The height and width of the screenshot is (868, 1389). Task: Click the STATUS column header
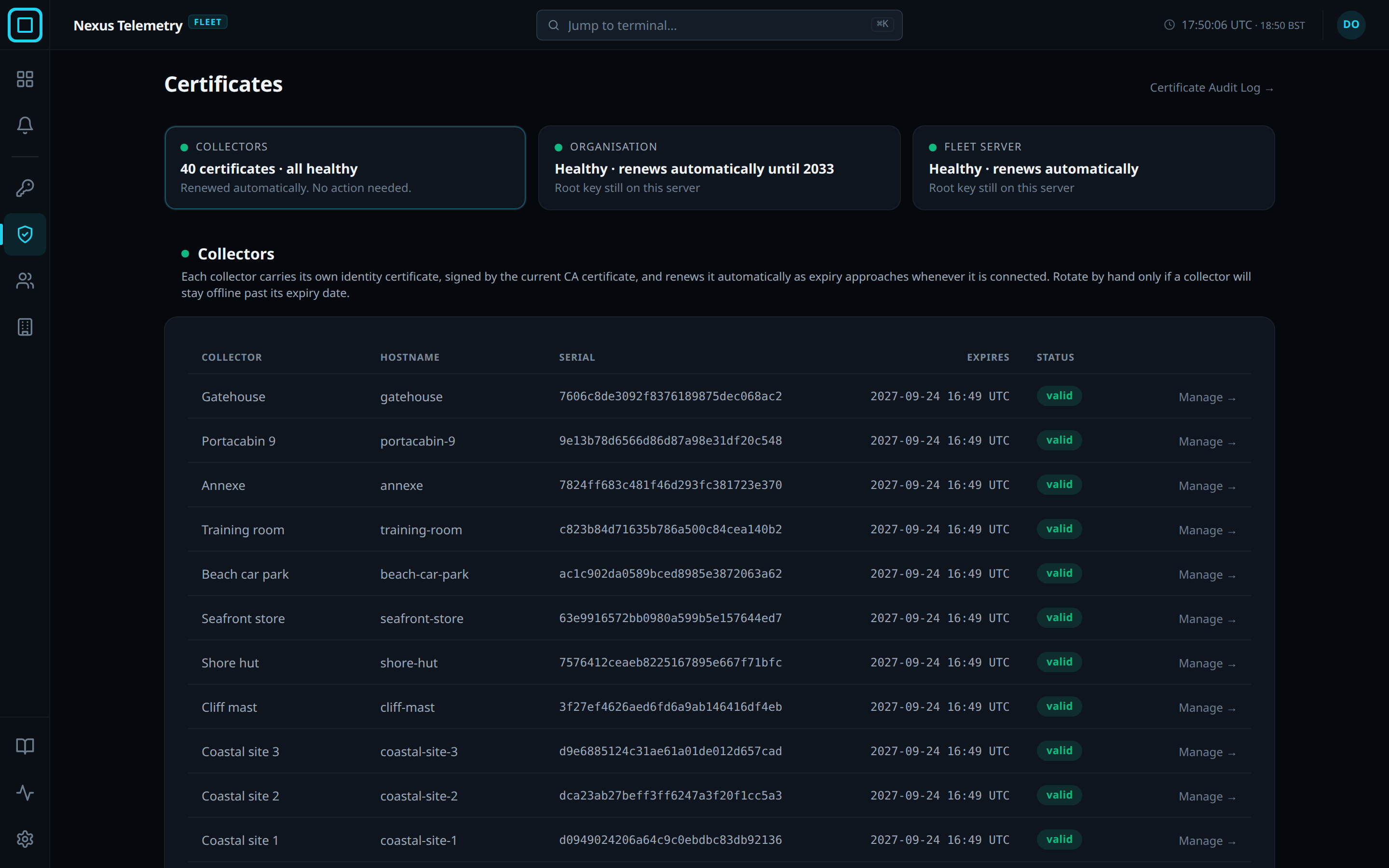(x=1055, y=357)
